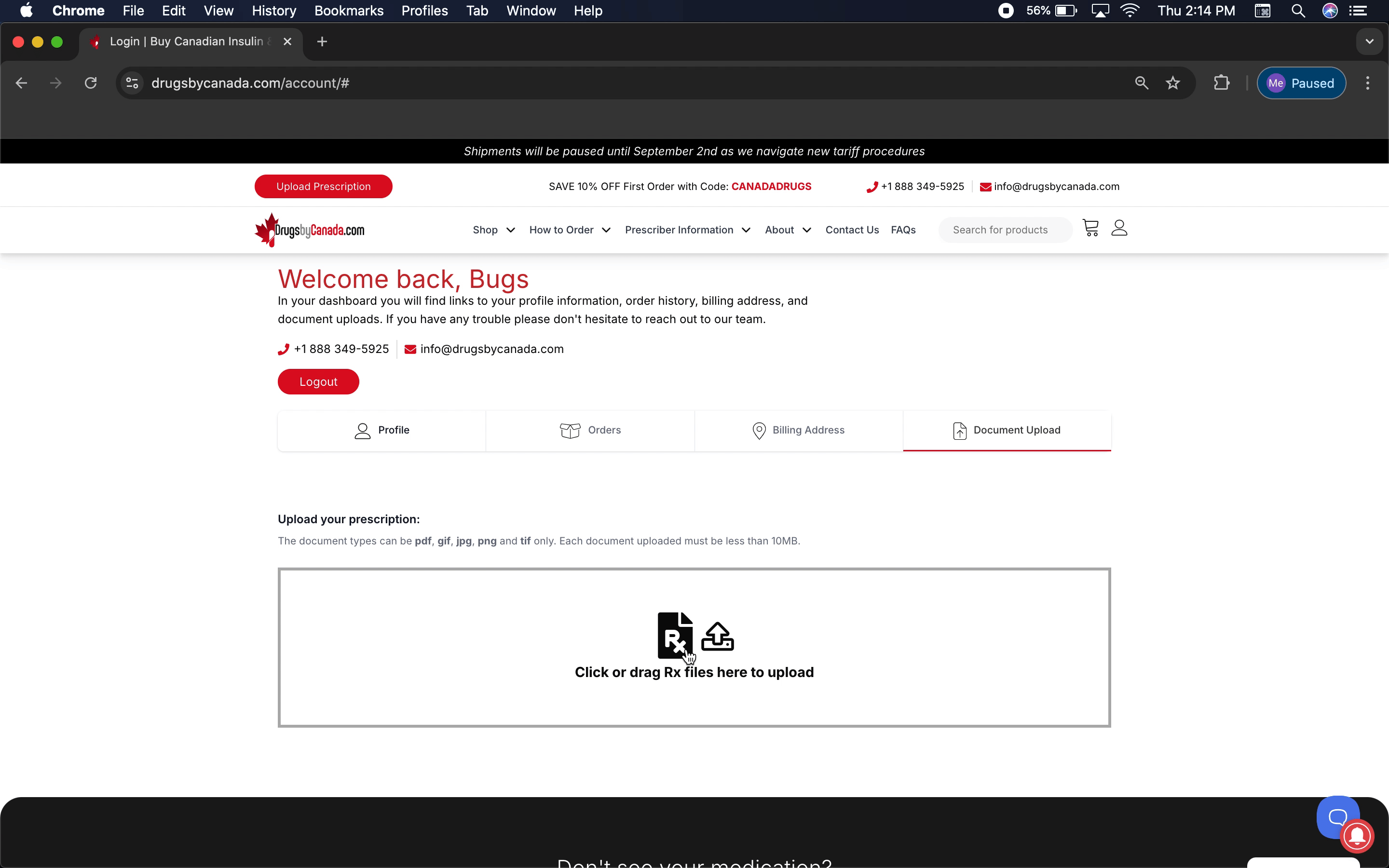
Task: Open the chat support bubble
Action: 1336,816
